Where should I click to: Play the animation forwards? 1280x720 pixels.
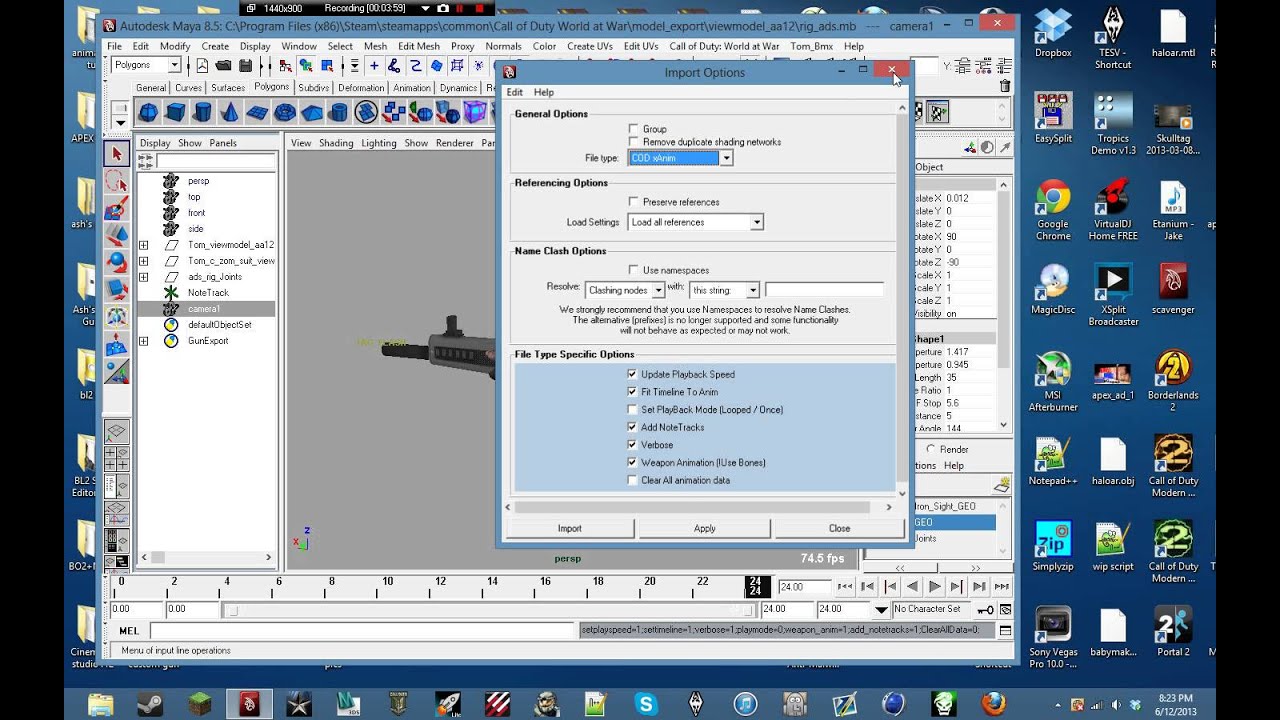click(x=935, y=587)
